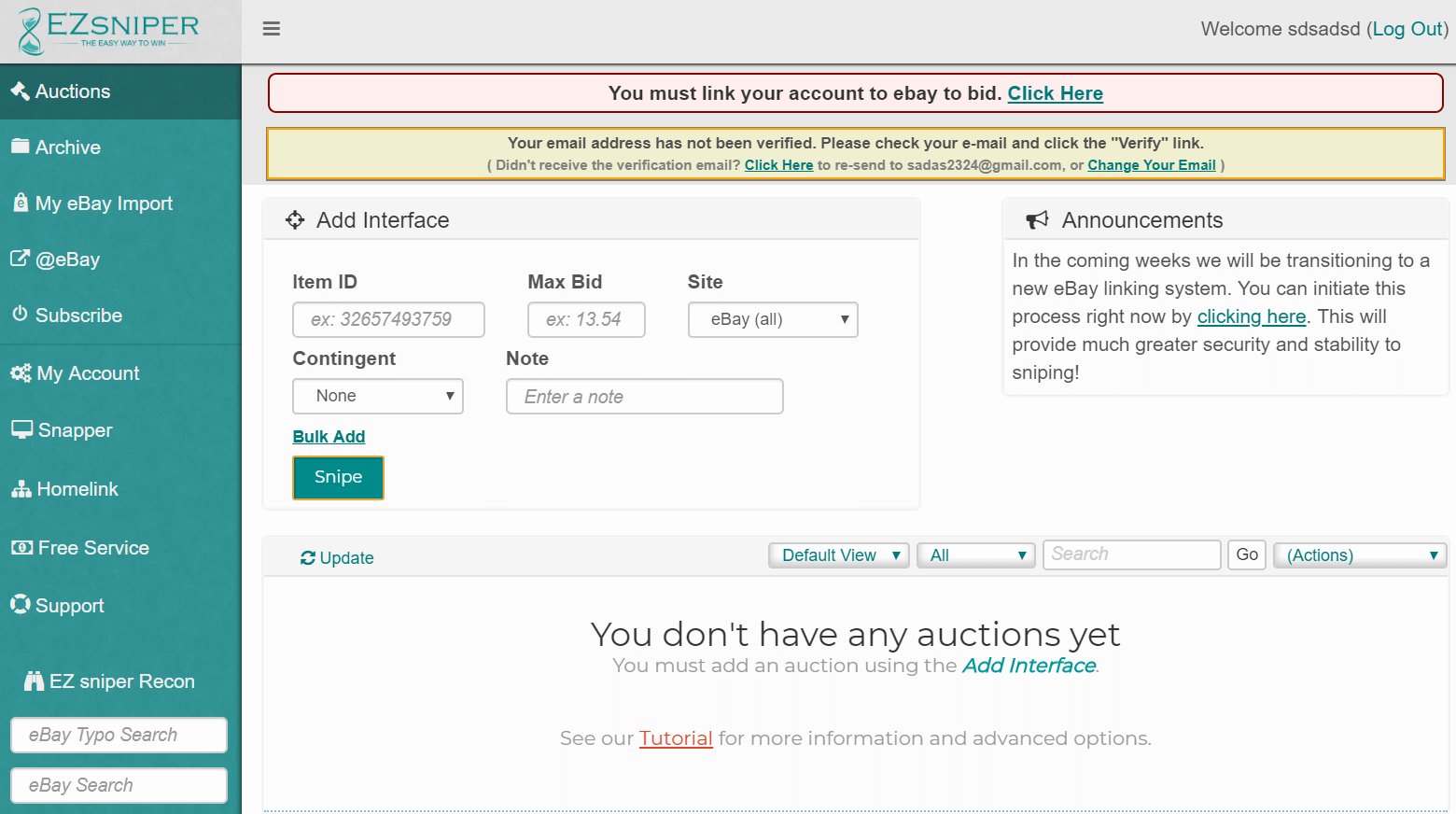Click the clicking here announcement link
This screenshot has width=1456, height=814.
[x=1252, y=316]
